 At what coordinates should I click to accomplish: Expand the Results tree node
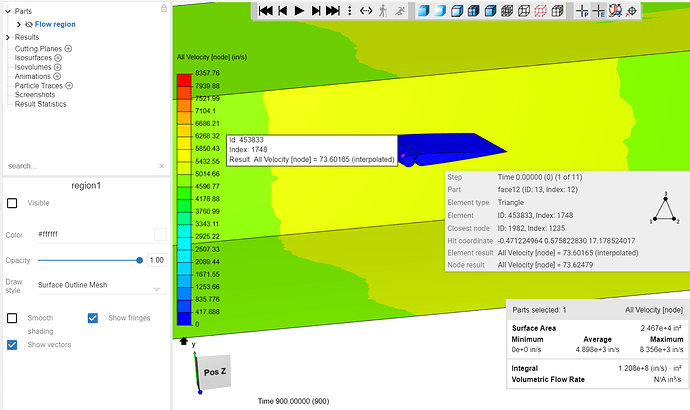pos(7,37)
